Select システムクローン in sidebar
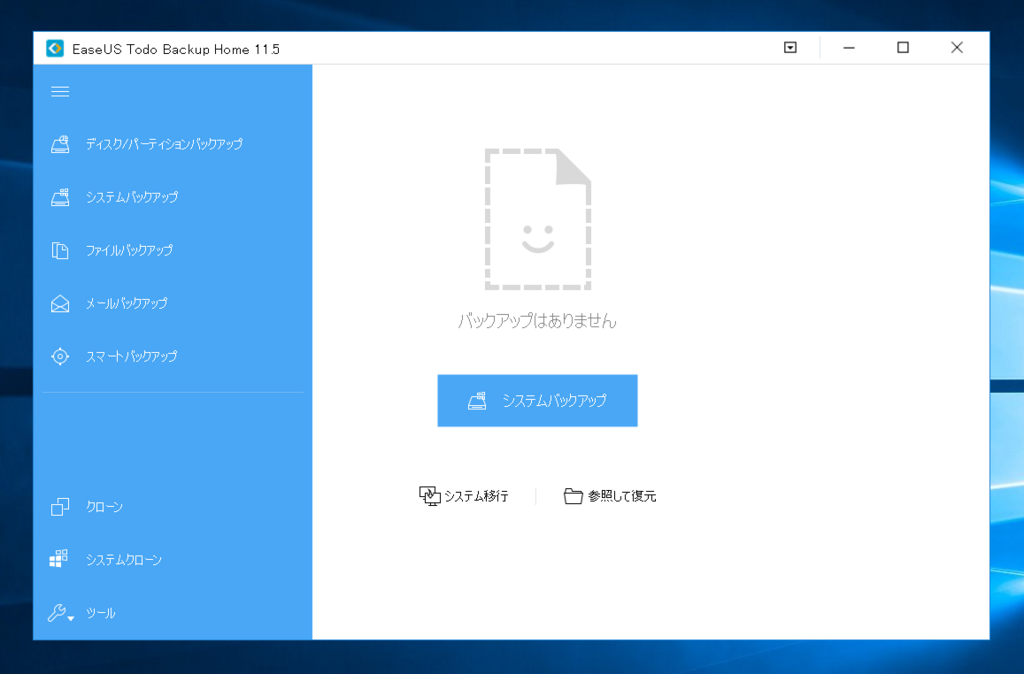Image resolution: width=1024 pixels, height=674 pixels. (123, 560)
